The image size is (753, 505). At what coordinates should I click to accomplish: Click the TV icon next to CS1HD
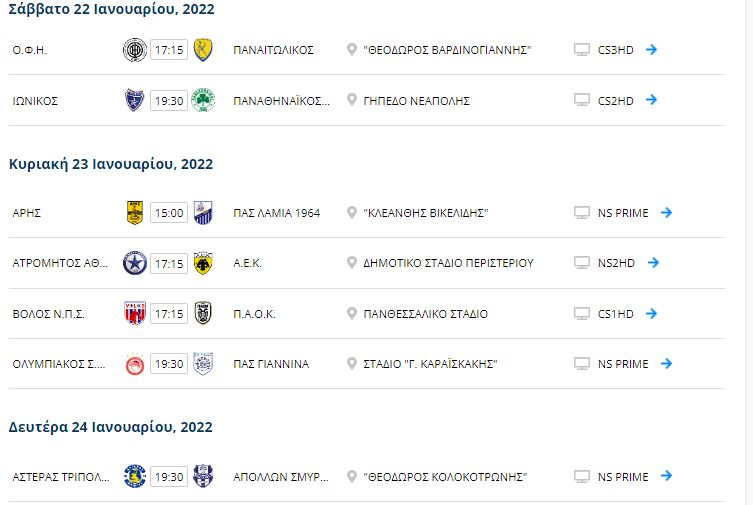tap(581, 314)
